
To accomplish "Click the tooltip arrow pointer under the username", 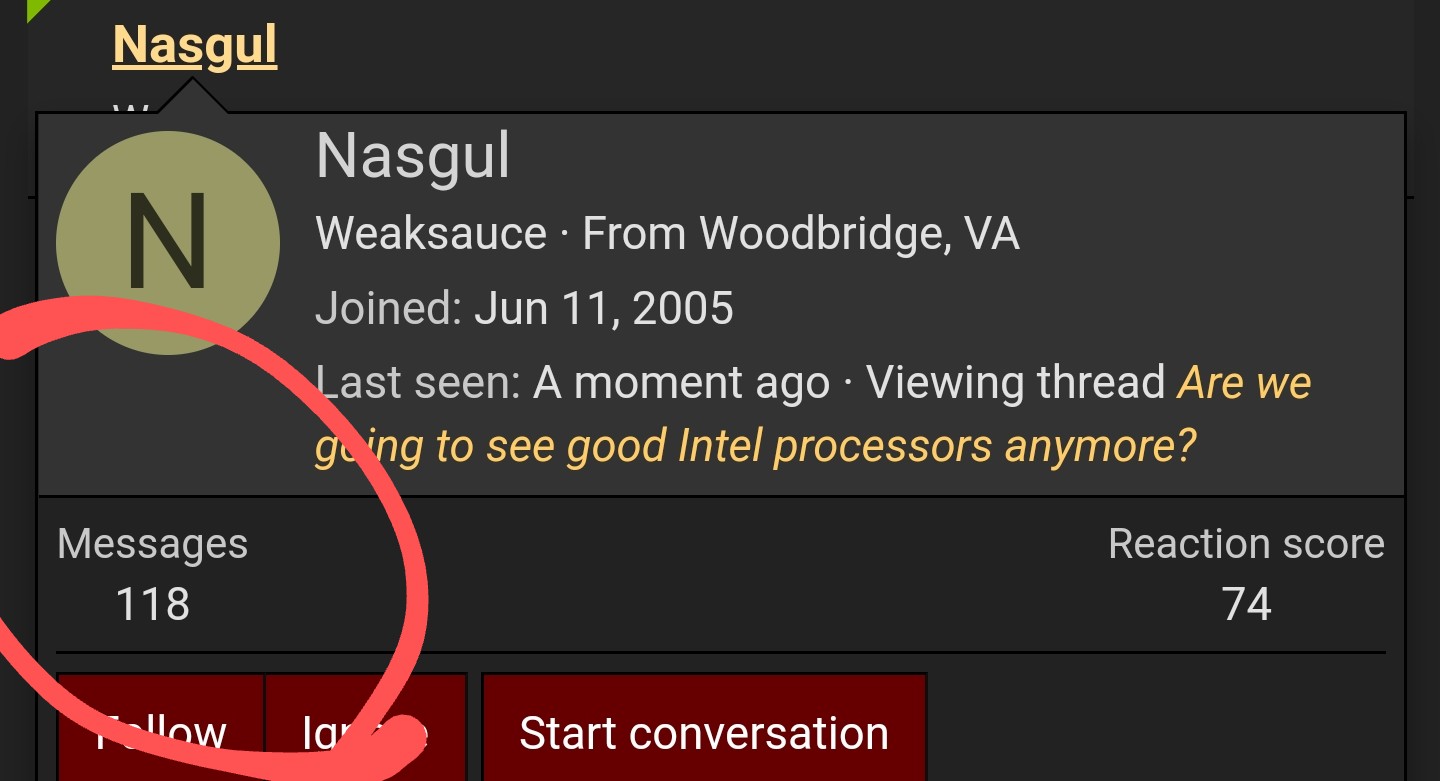I will [192, 98].
